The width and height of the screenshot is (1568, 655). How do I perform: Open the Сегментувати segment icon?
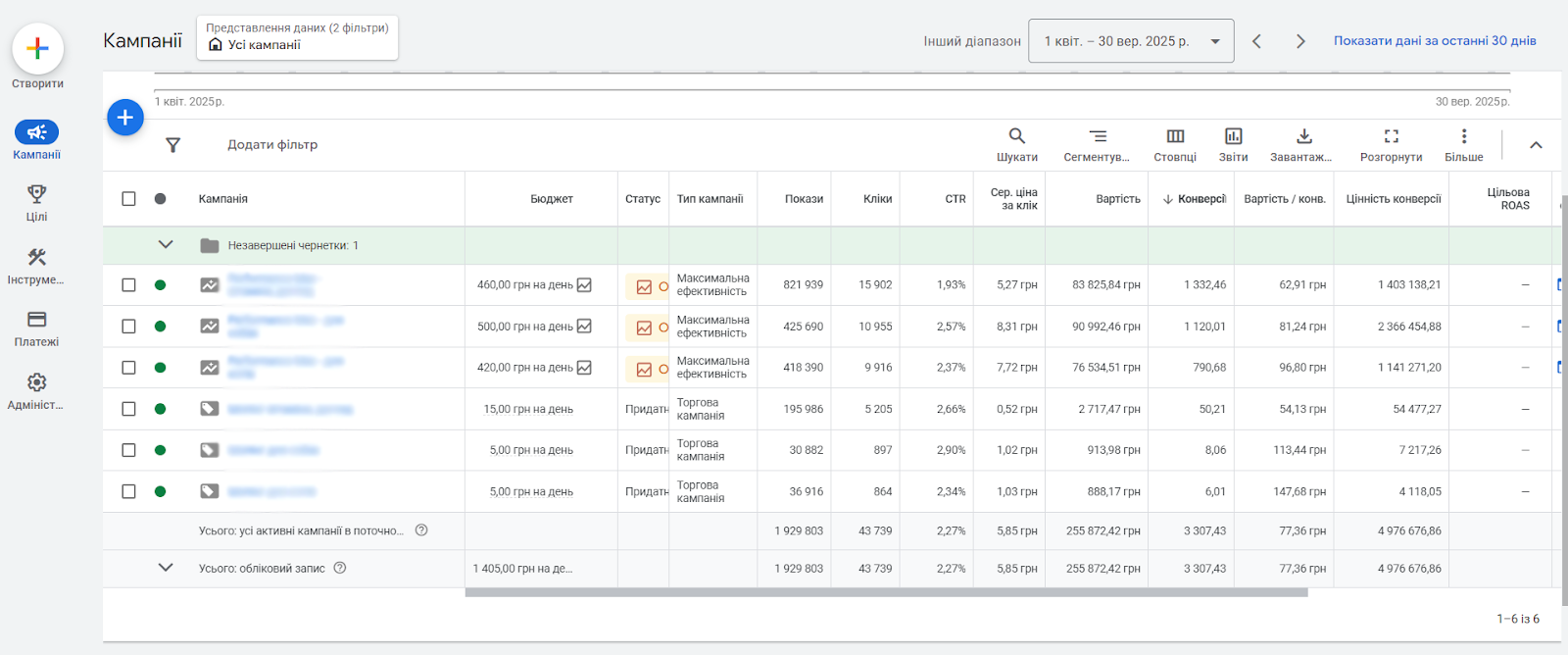[1098, 136]
